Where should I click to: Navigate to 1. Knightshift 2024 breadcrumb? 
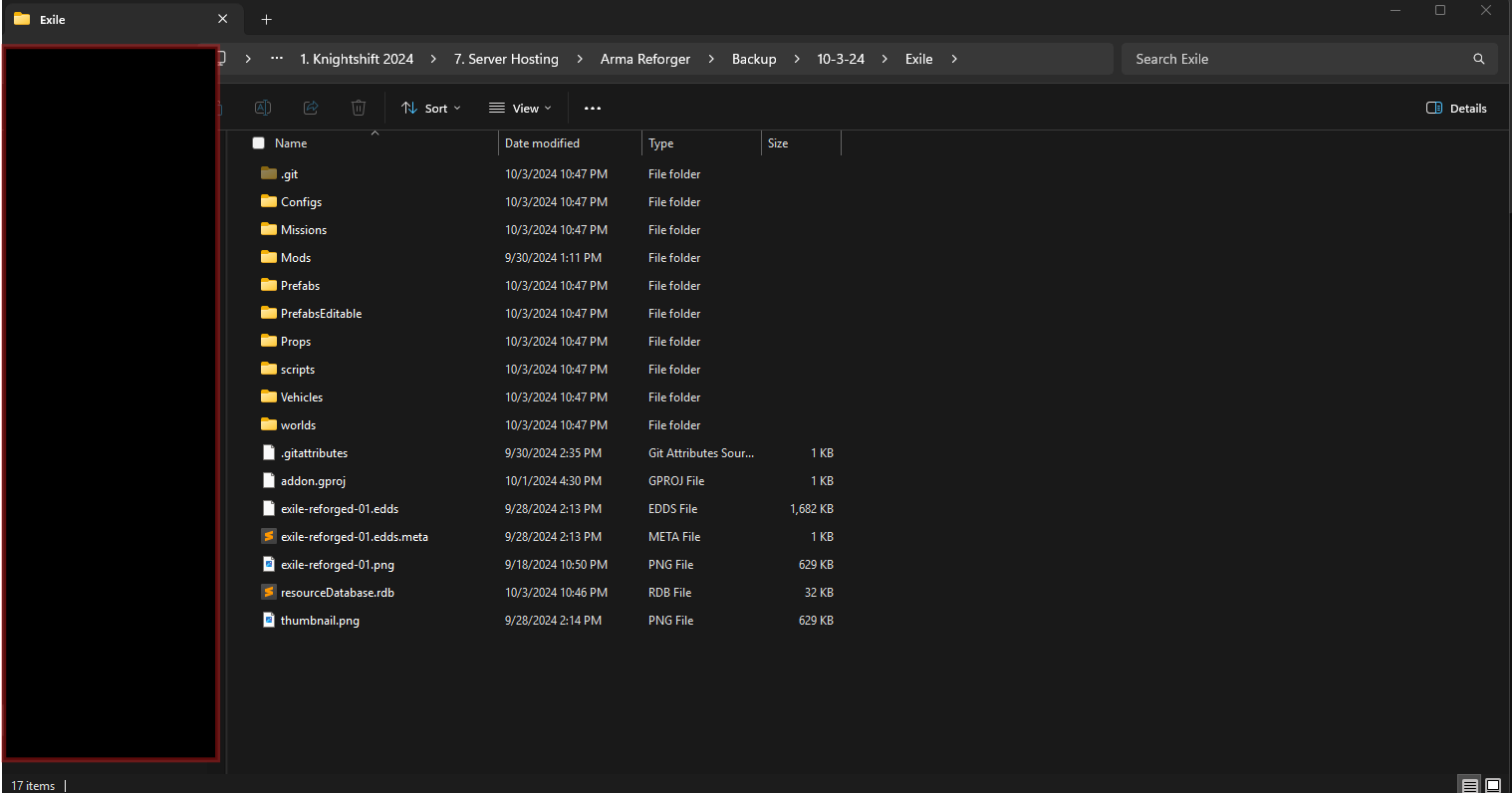coord(357,59)
